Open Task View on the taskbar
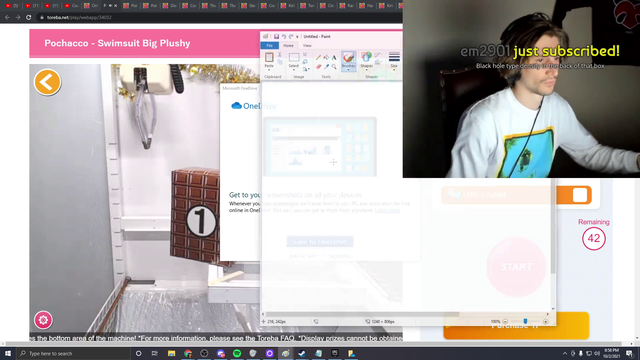 [155, 353]
